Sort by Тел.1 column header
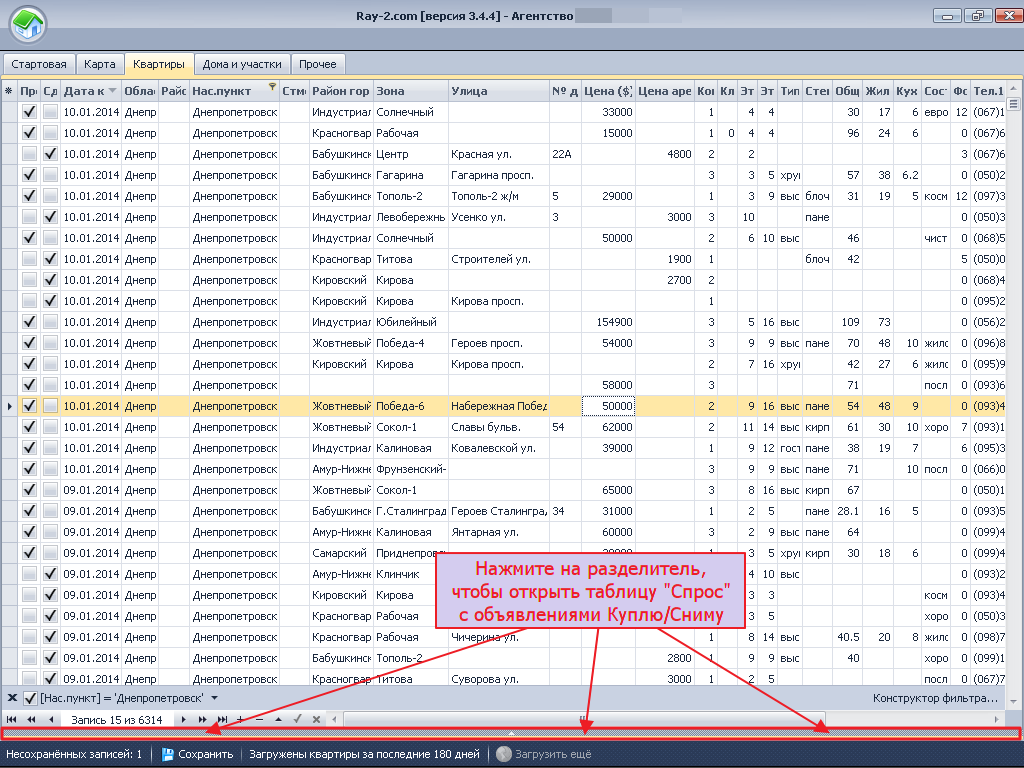 [x=988, y=91]
